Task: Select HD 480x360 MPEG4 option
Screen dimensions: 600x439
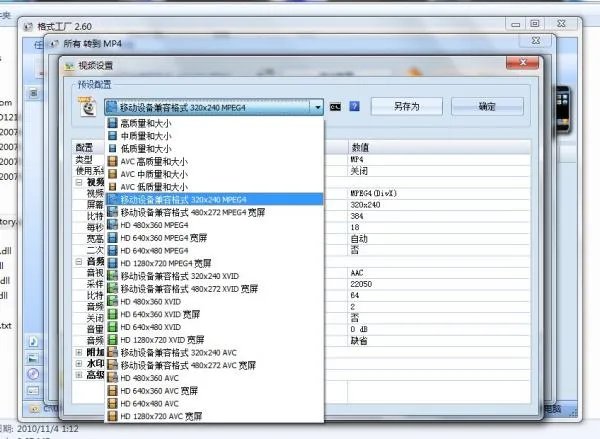Action: click(214, 225)
